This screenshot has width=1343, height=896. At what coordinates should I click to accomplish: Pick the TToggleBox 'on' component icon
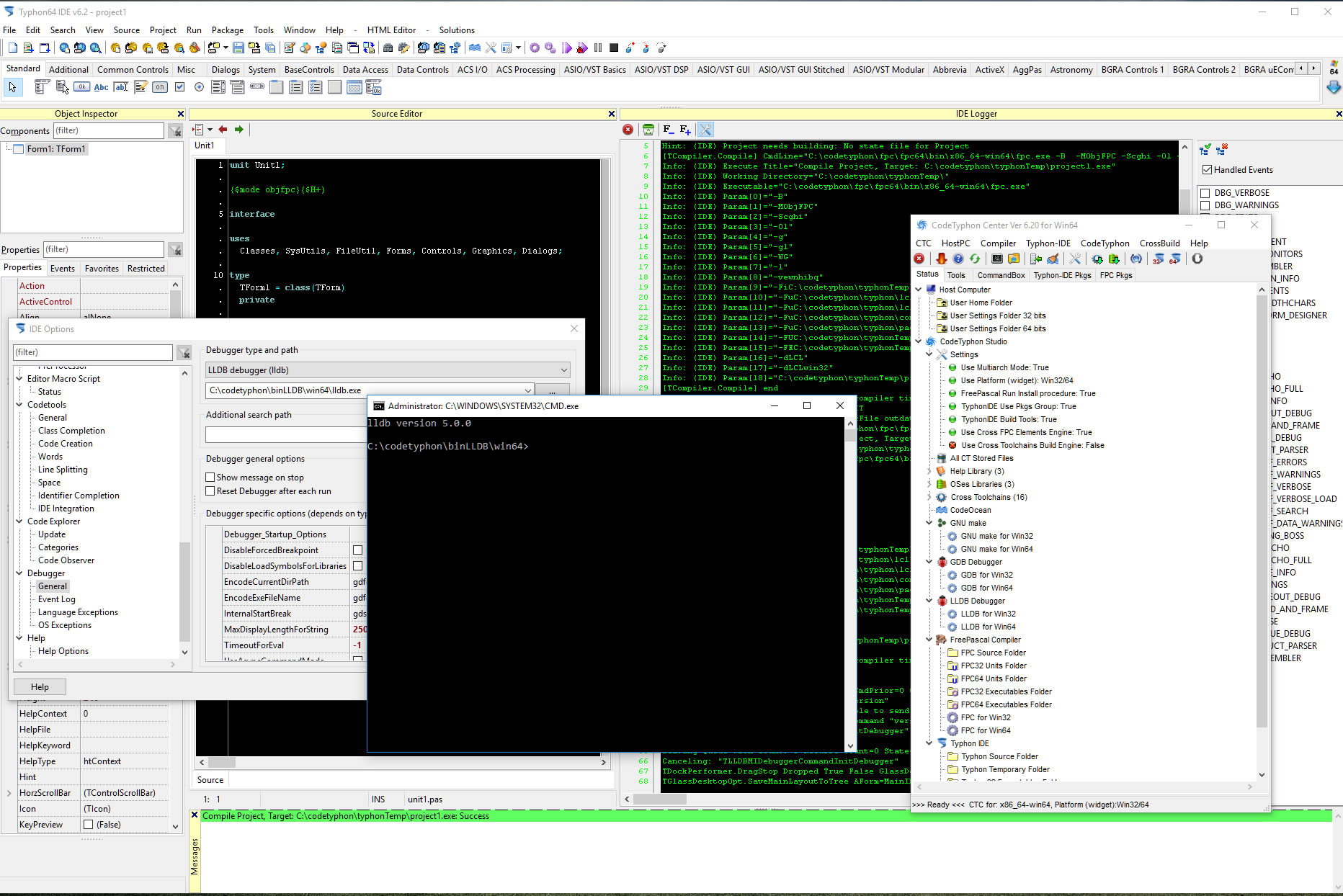click(160, 87)
